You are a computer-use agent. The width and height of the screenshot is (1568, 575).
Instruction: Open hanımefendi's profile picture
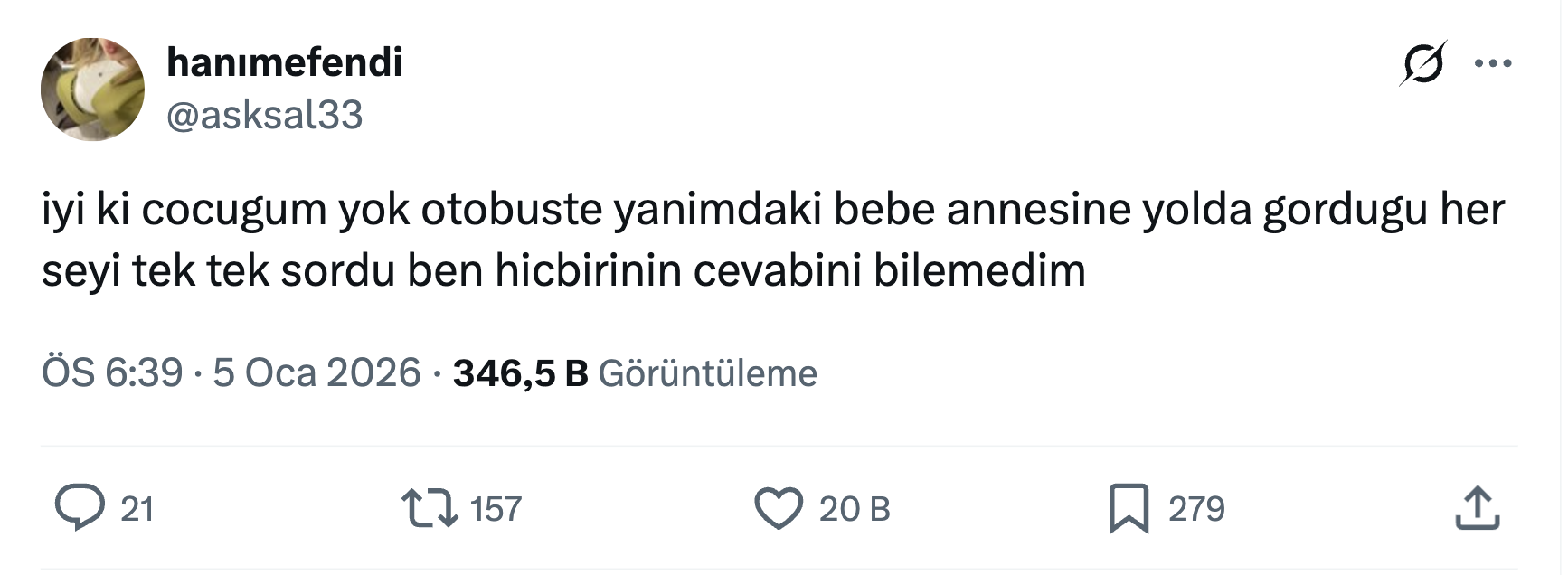pyautogui.click(x=92, y=89)
